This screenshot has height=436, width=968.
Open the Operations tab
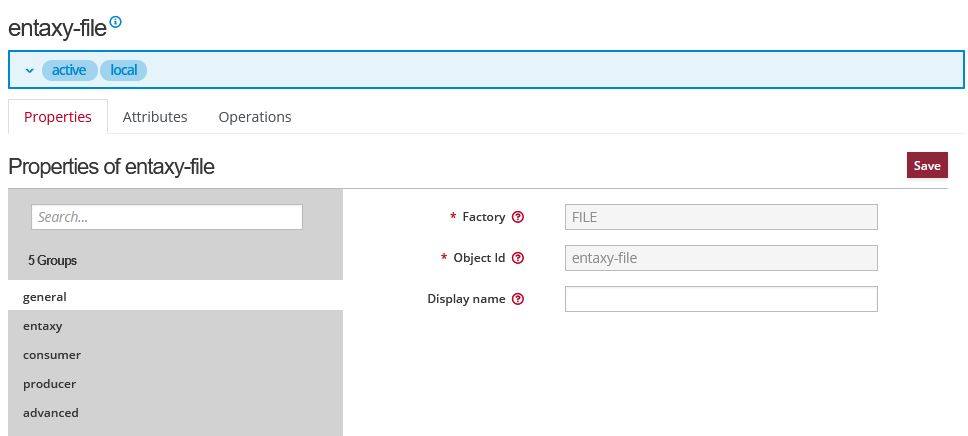[x=255, y=117]
